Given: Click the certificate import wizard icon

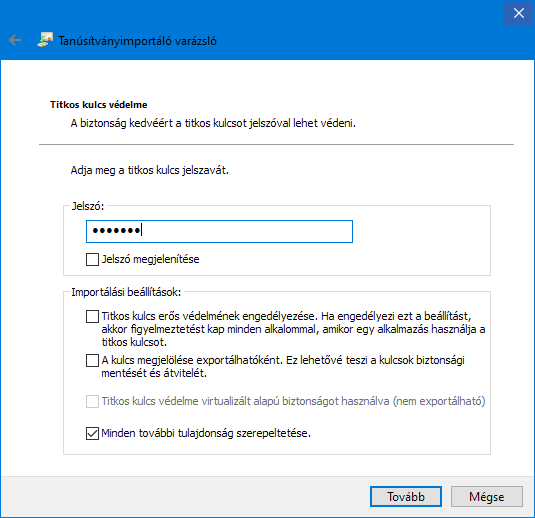Looking at the screenshot, I should tap(45, 40).
